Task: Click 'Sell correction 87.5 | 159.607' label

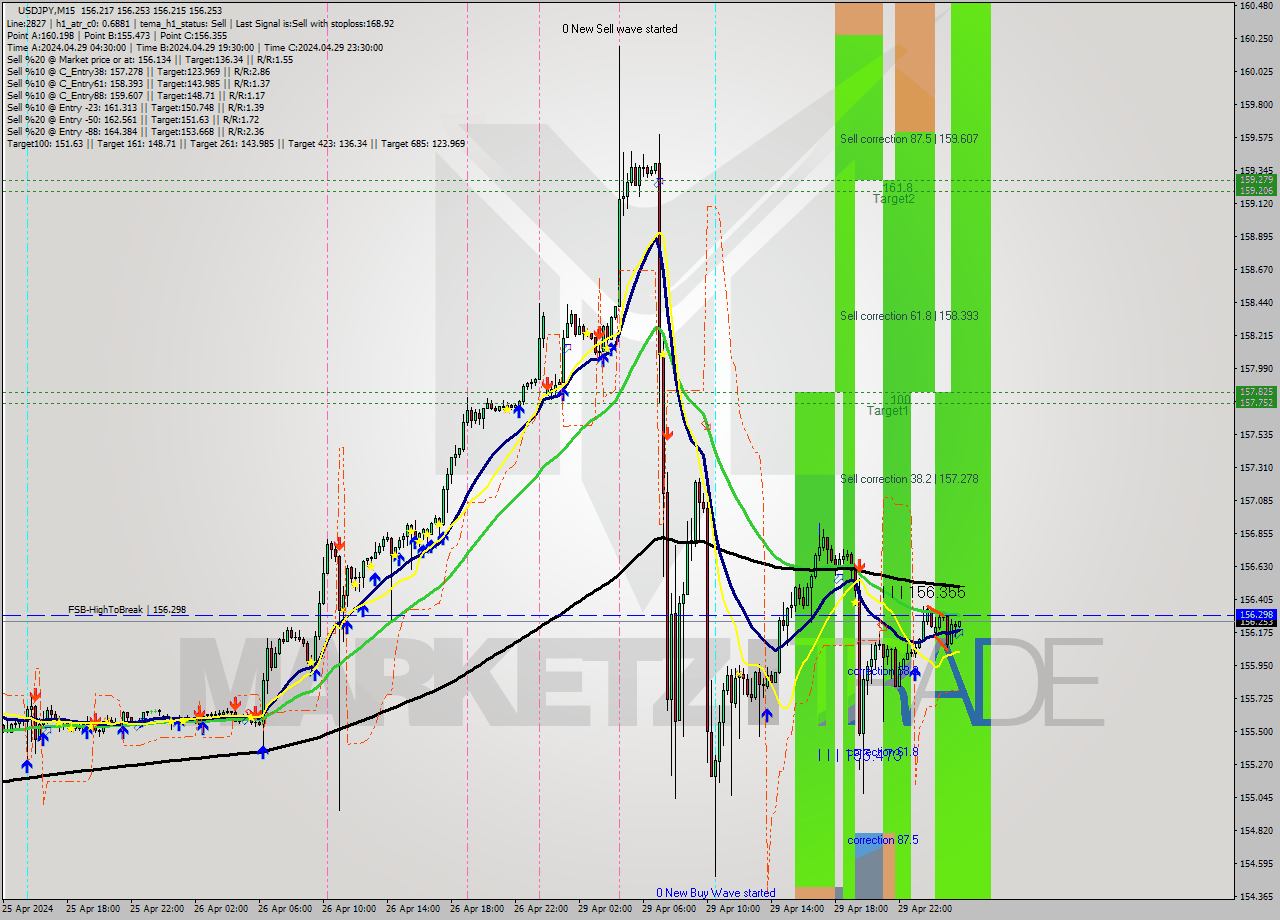Action: click(x=909, y=139)
